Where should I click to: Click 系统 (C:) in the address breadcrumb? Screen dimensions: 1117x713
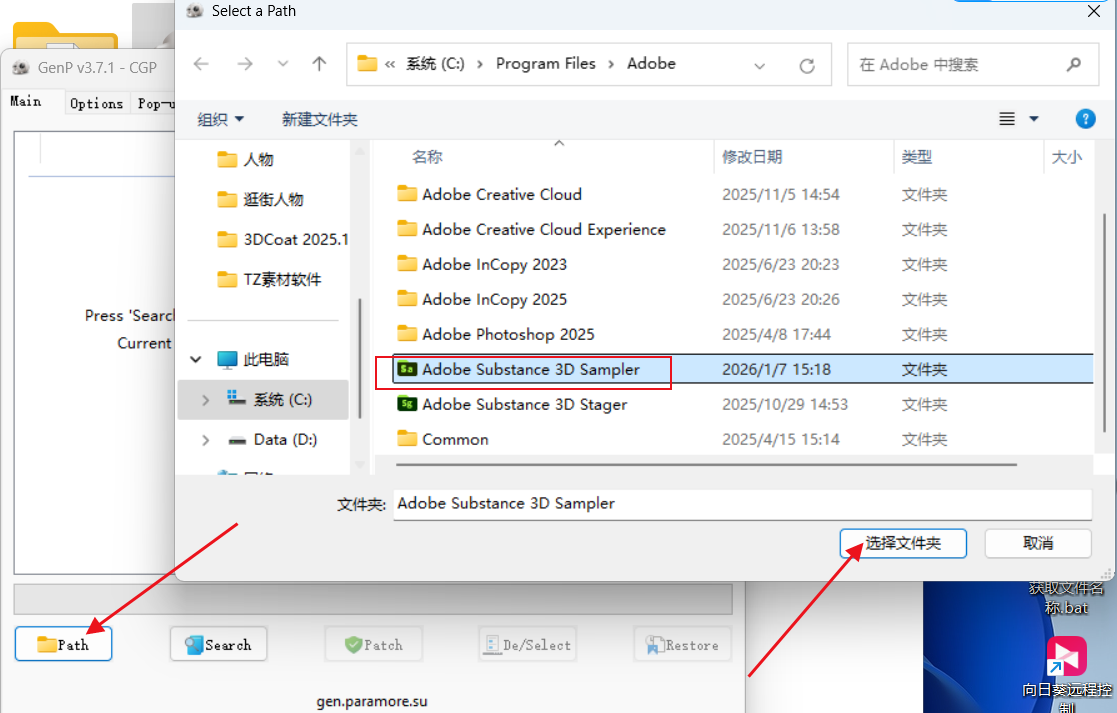[x=435, y=64]
